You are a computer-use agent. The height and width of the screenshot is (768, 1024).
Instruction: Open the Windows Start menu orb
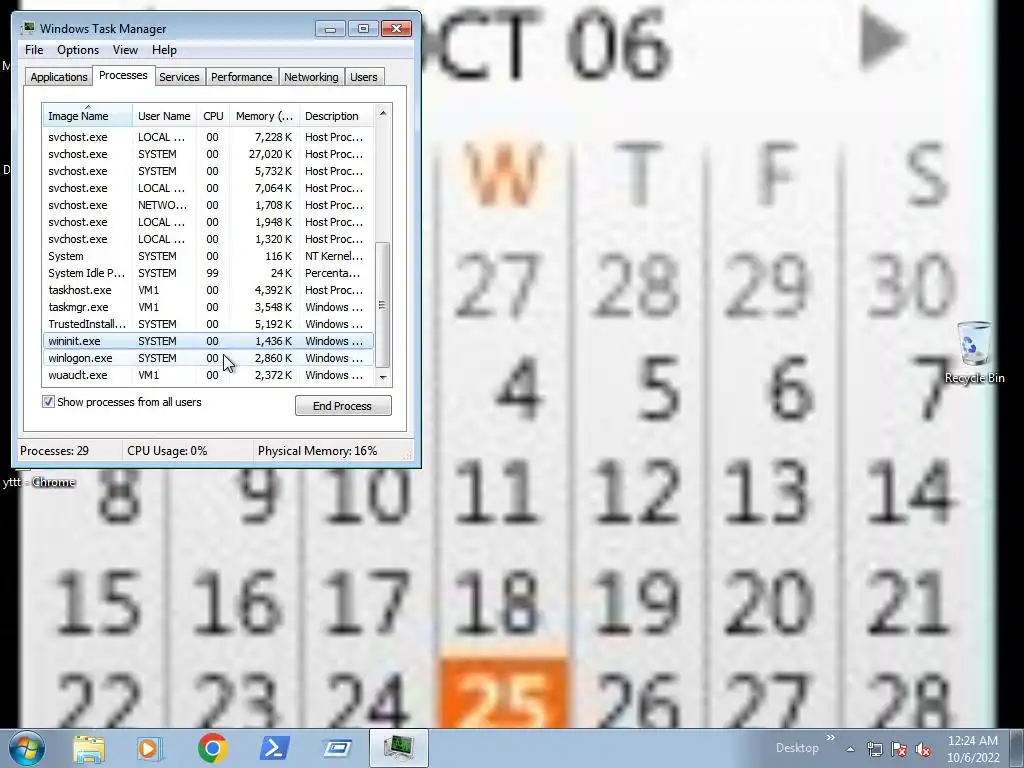tap(27, 748)
